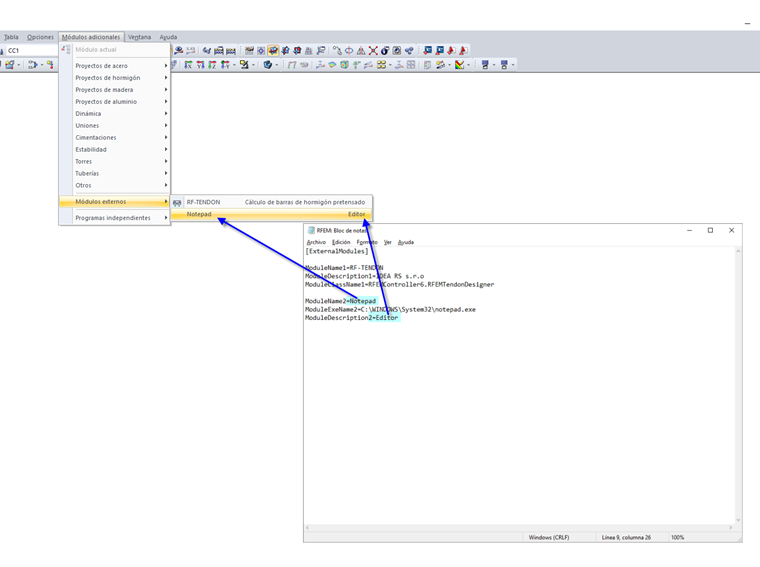
Task: Open Archivo menu in Bloc de notas
Action: click(x=316, y=242)
